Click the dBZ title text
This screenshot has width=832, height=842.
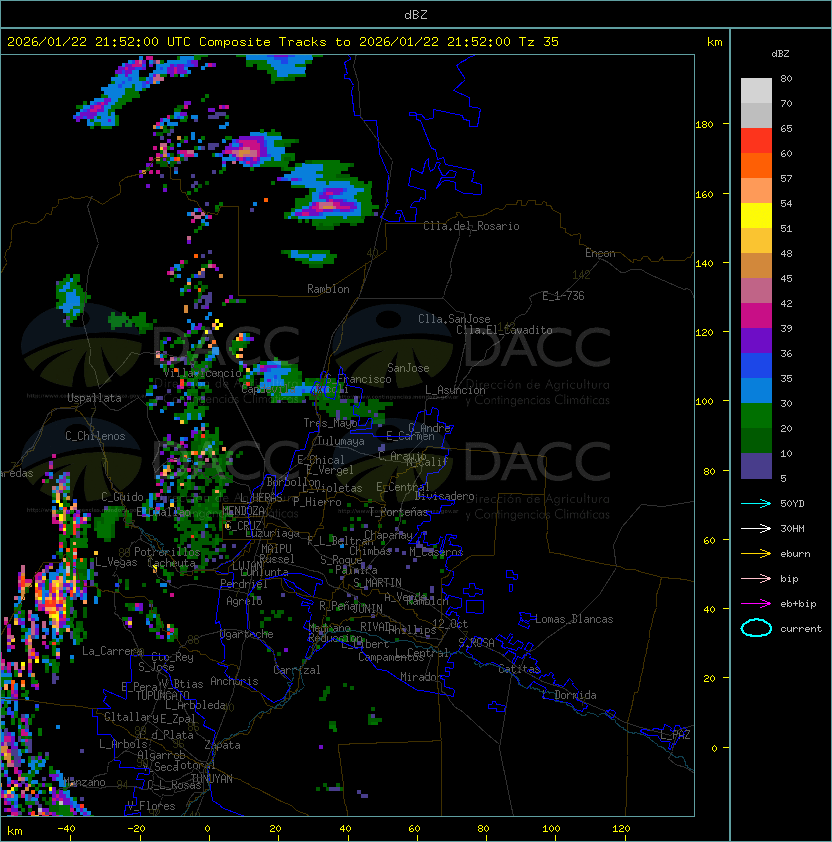coord(416,14)
